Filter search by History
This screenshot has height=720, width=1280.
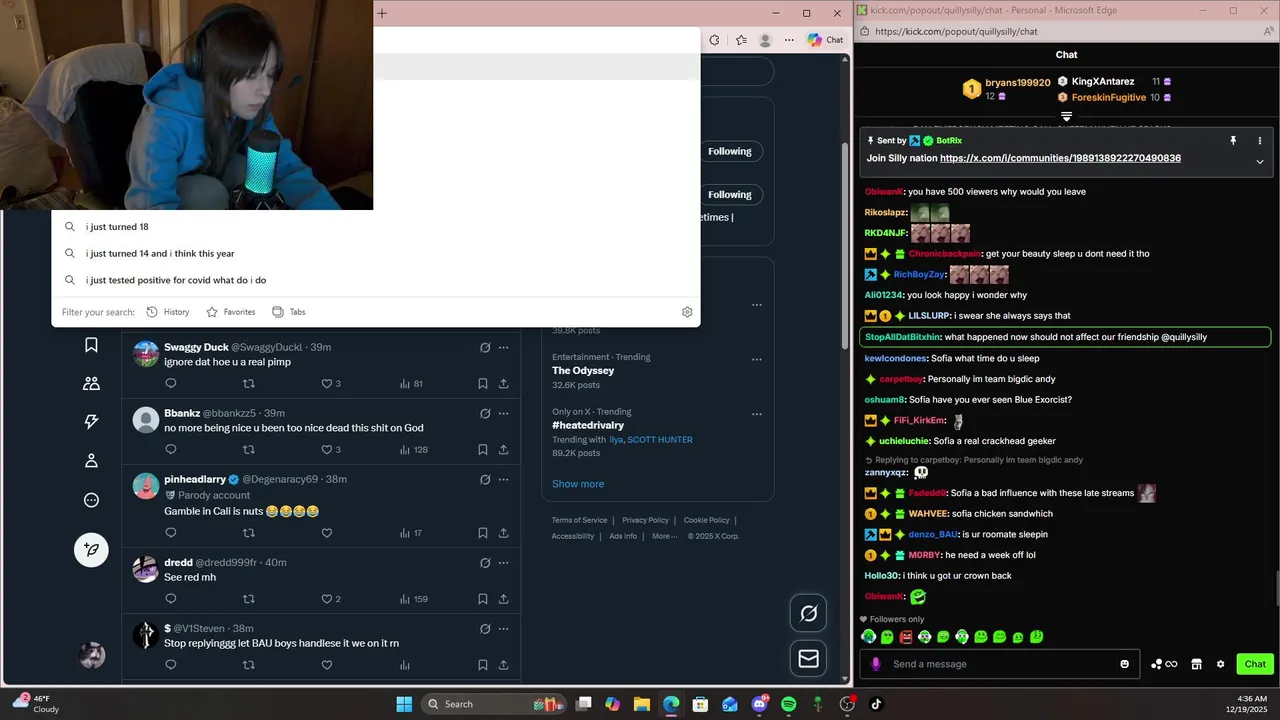click(x=167, y=312)
